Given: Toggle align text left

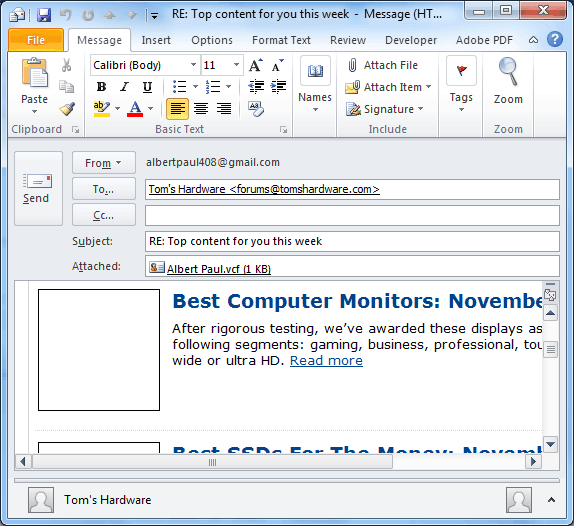Looking at the screenshot, I should point(178,109).
